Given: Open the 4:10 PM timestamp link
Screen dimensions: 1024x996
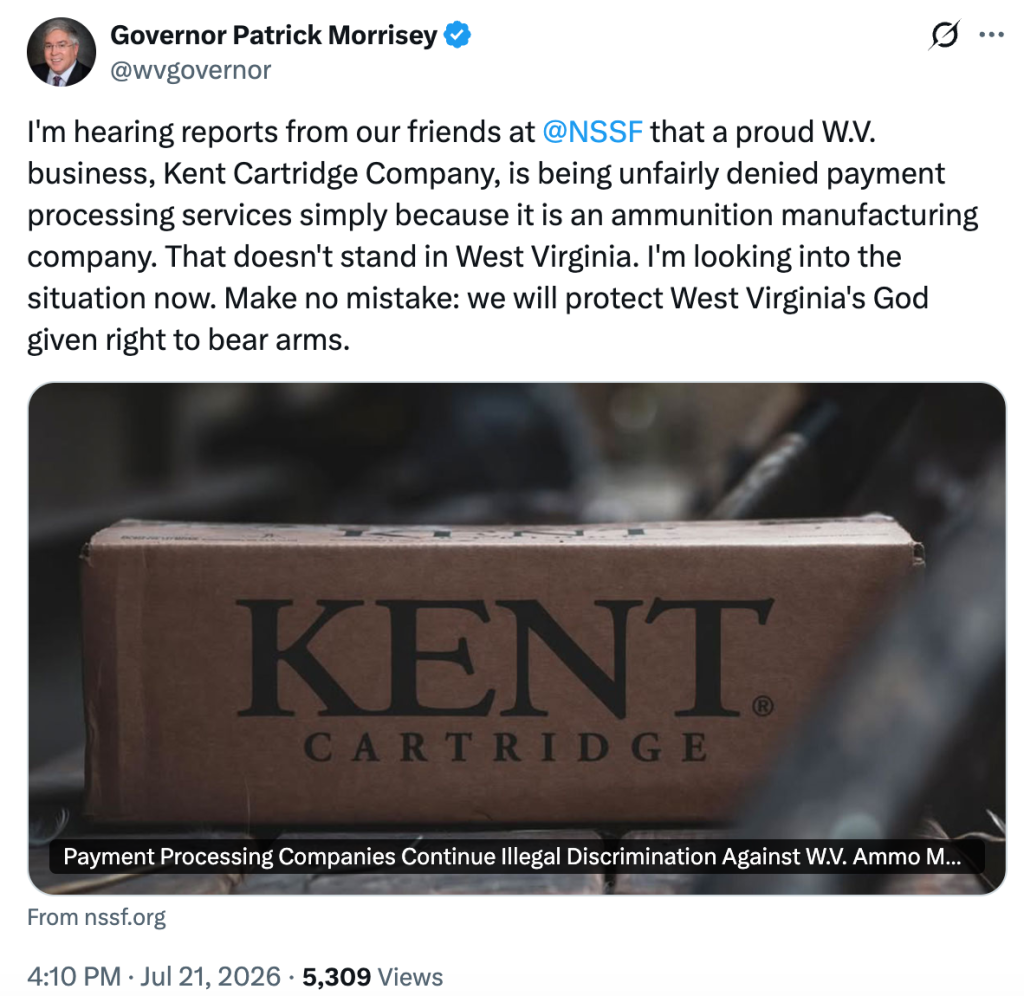Looking at the screenshot, I should coord(74,976).
